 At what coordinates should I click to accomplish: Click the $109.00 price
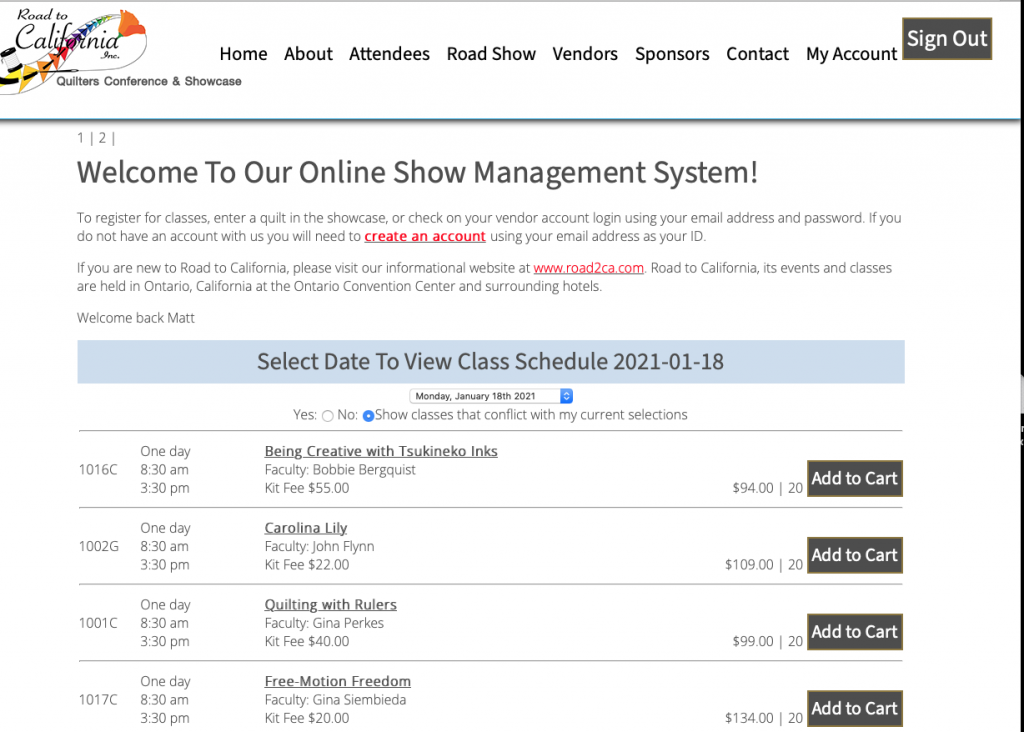(749, 564)
